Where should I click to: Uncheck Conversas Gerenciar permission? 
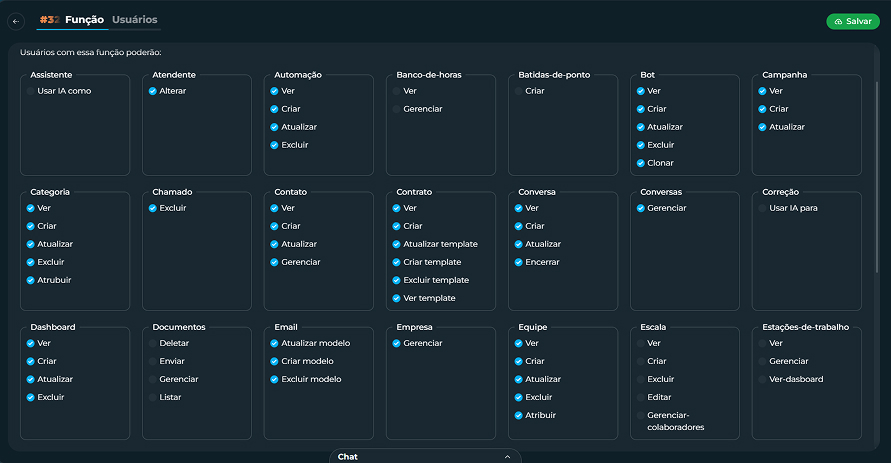[x=640, y=208]
